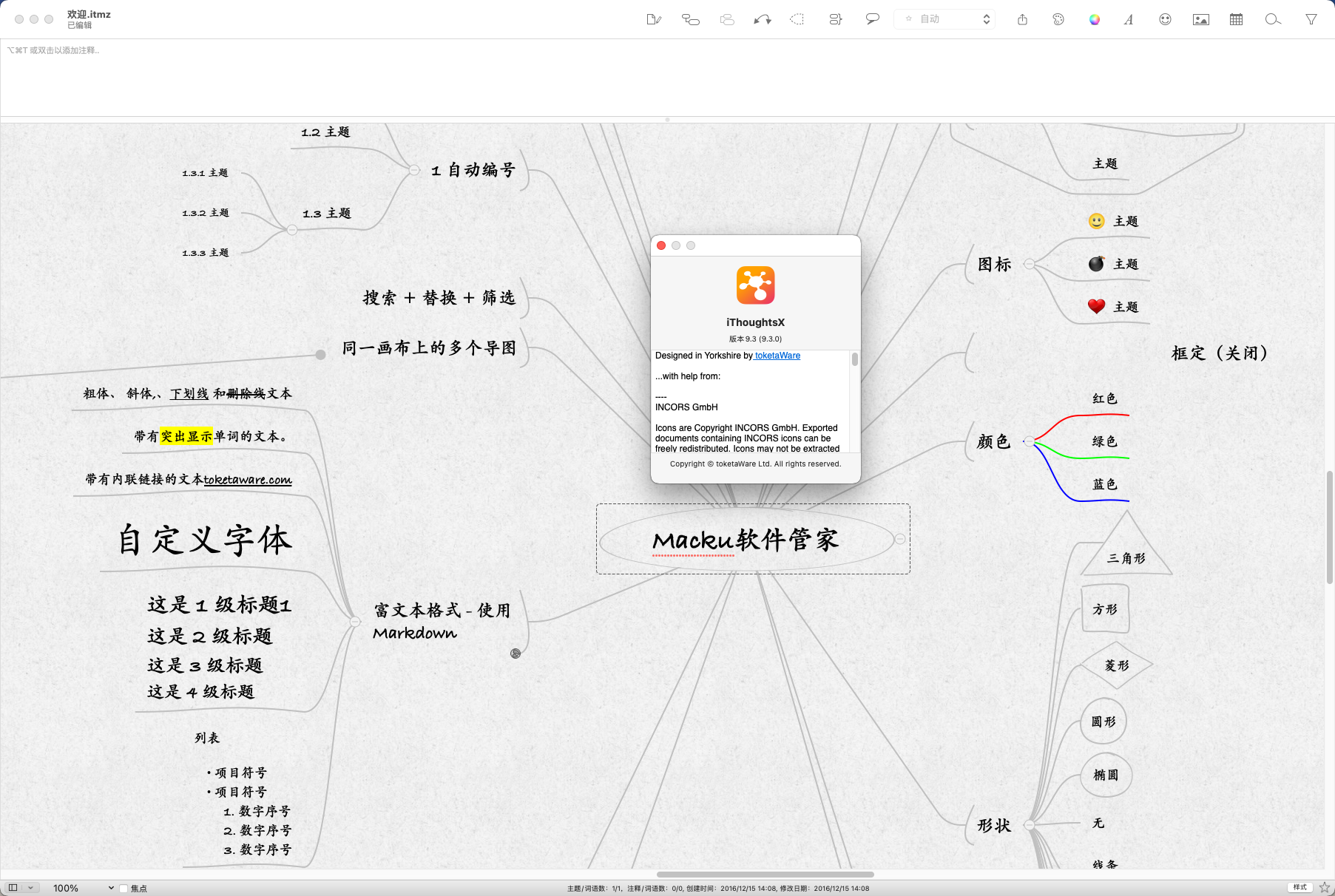Add a dashed boundary group
Screen dimensions: 1335x896
pos(797,19)
